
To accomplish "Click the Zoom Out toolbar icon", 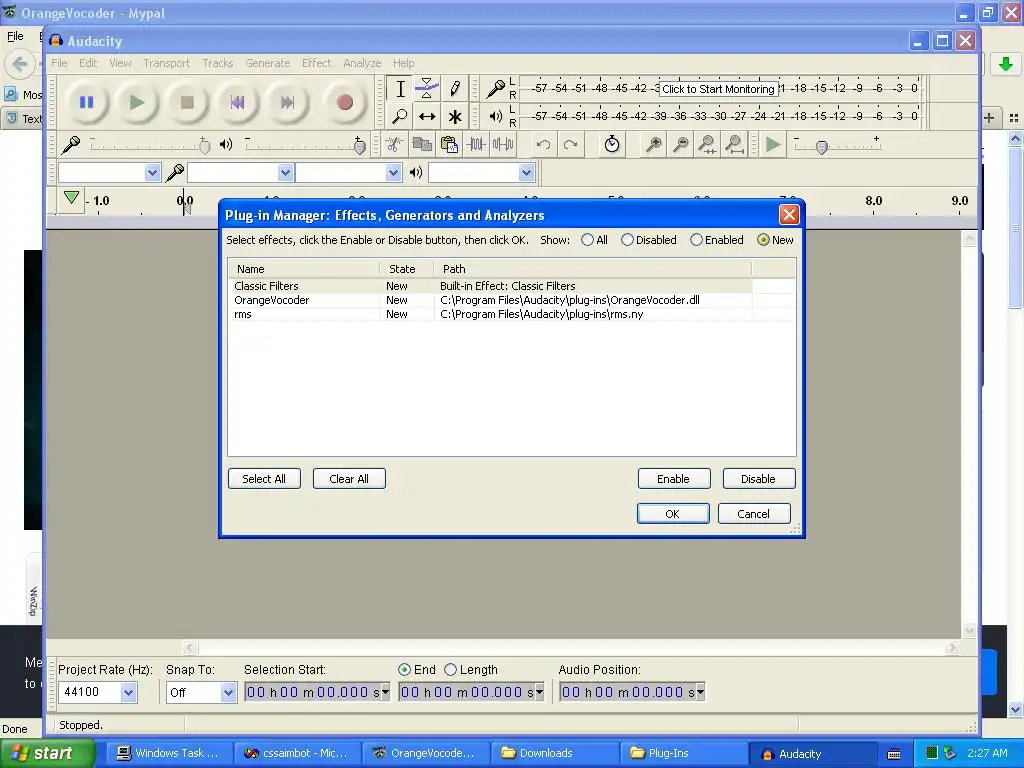I will point(680,144).
